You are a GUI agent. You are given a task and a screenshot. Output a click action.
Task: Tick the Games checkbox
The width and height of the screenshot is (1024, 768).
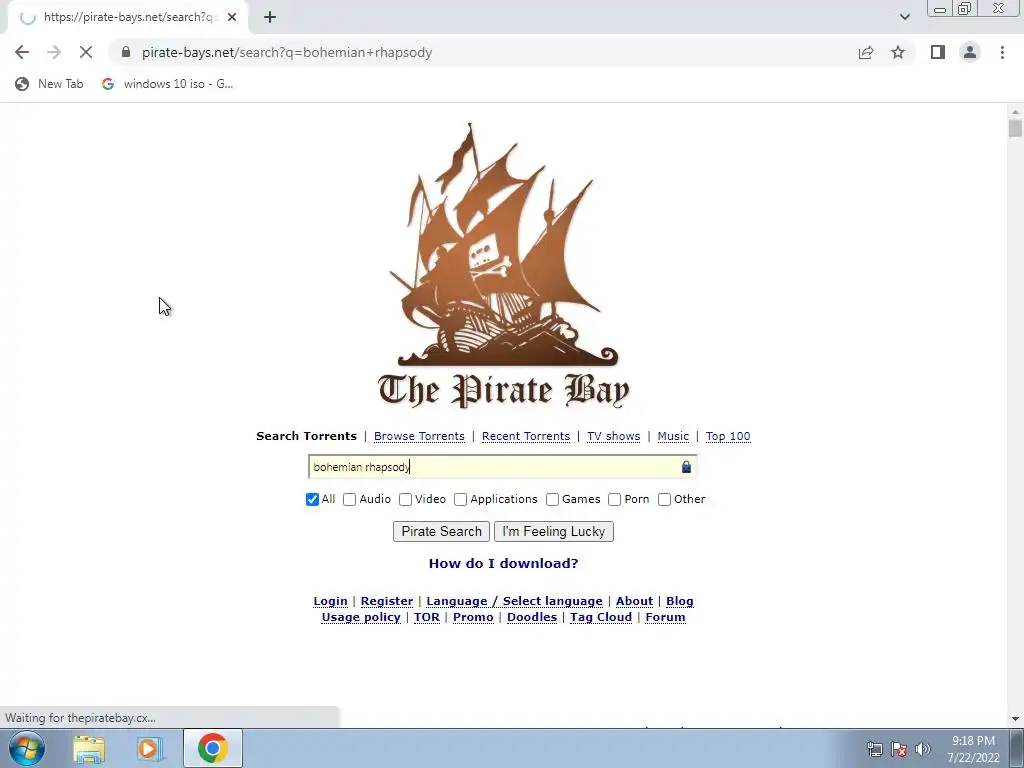[552, 500]
